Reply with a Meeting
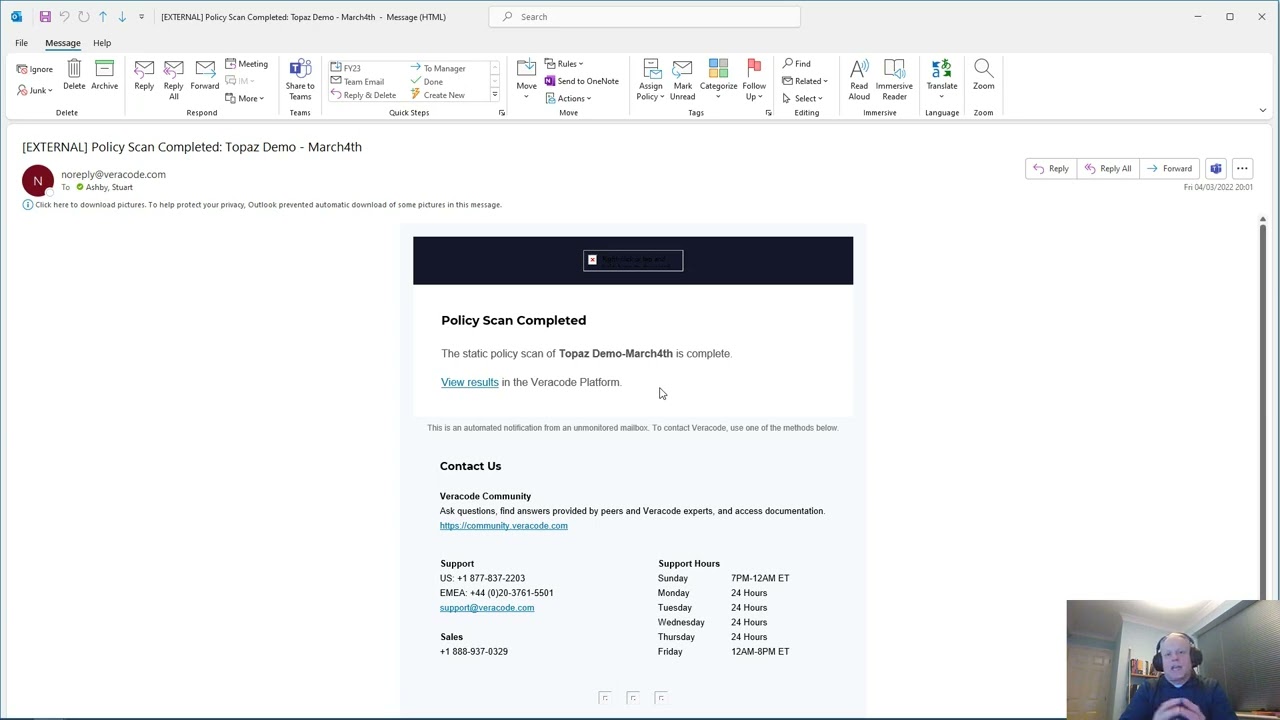Image resolution: width=1280 pixels, height=720 pixels. [x=246, y=64]
